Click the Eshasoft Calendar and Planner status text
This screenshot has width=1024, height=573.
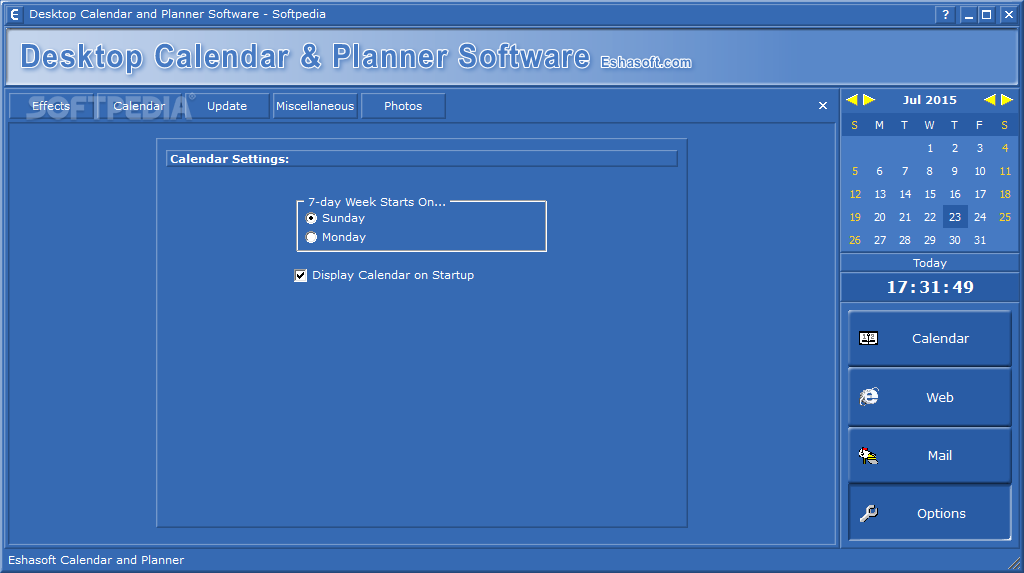coord(96,560)
